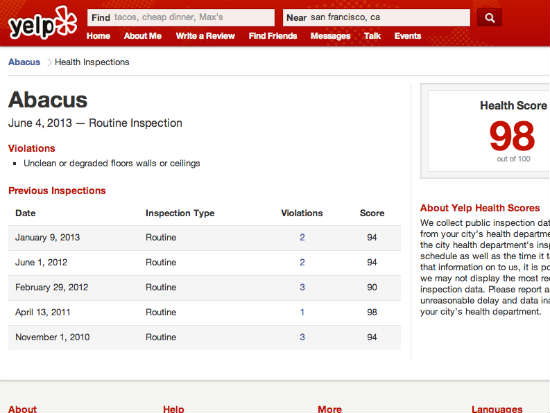
Task: Click the Inspection Type column header
Action: pos(180,213)
